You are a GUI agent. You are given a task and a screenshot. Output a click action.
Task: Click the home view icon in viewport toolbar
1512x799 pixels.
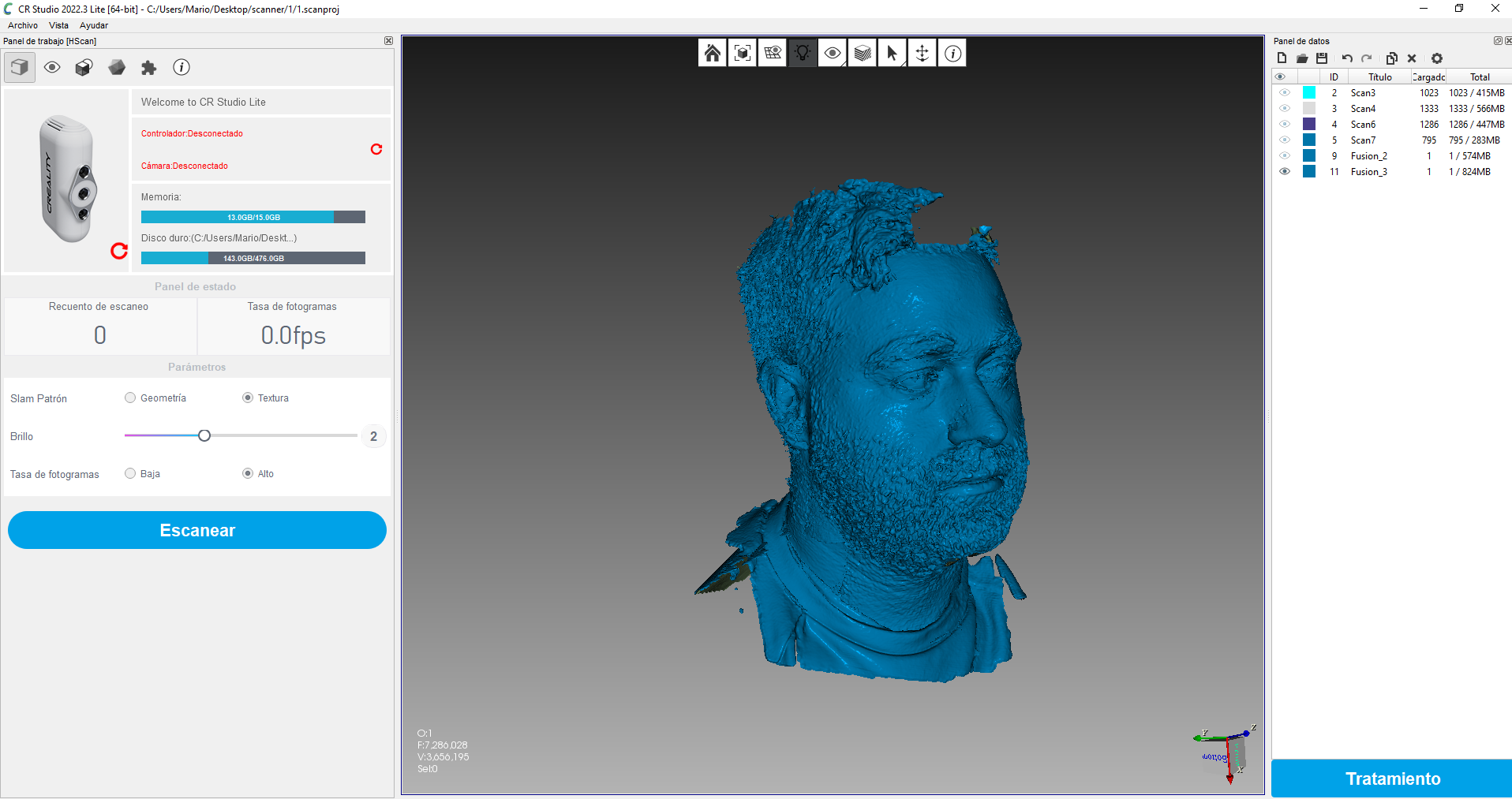pyautogui.click(x=712, y=53)
